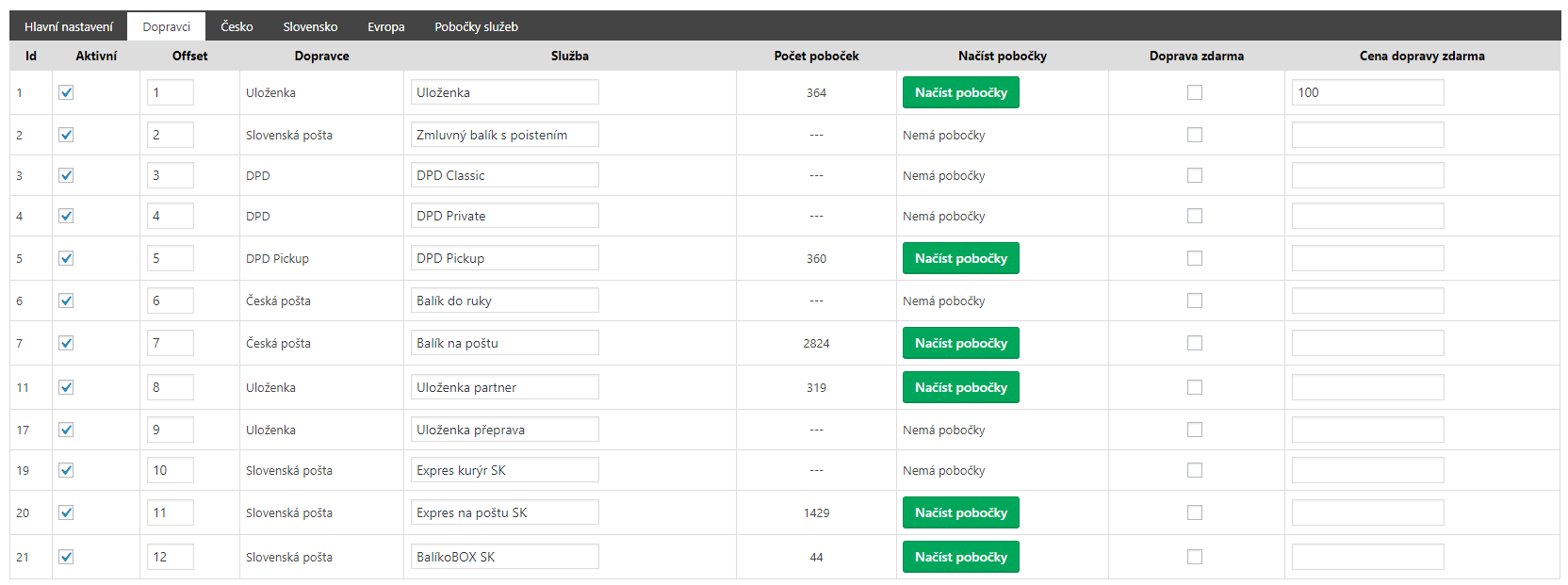Toggle Aktivní checkbox for DPD Private

coord(66,216)
